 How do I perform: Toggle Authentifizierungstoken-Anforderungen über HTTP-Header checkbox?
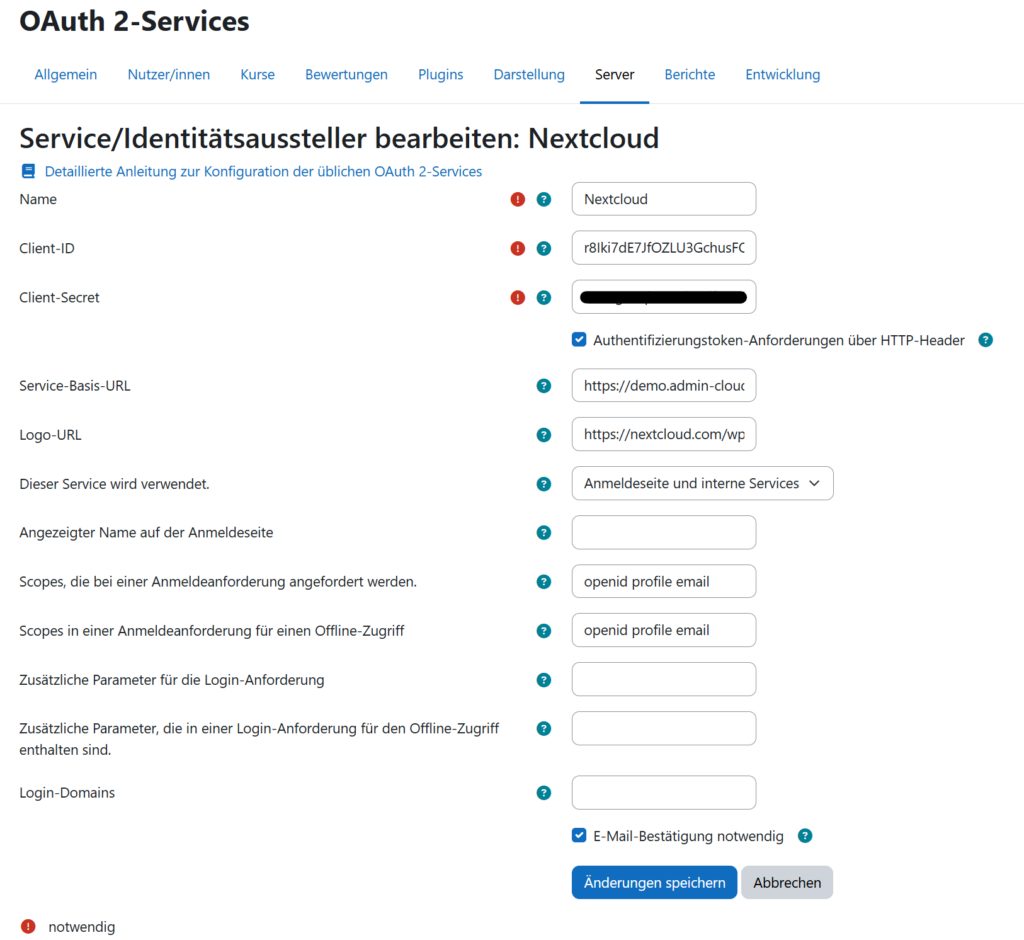579,340
